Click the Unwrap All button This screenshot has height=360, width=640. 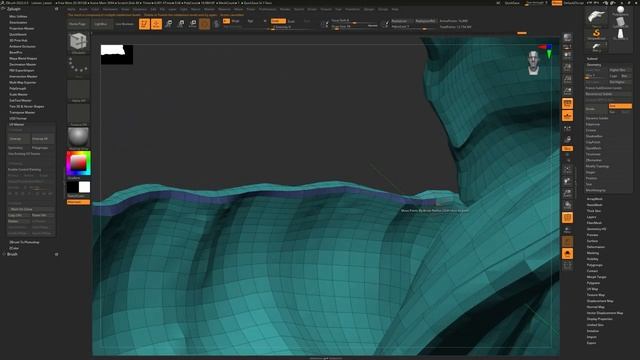(x=42, y=139)
